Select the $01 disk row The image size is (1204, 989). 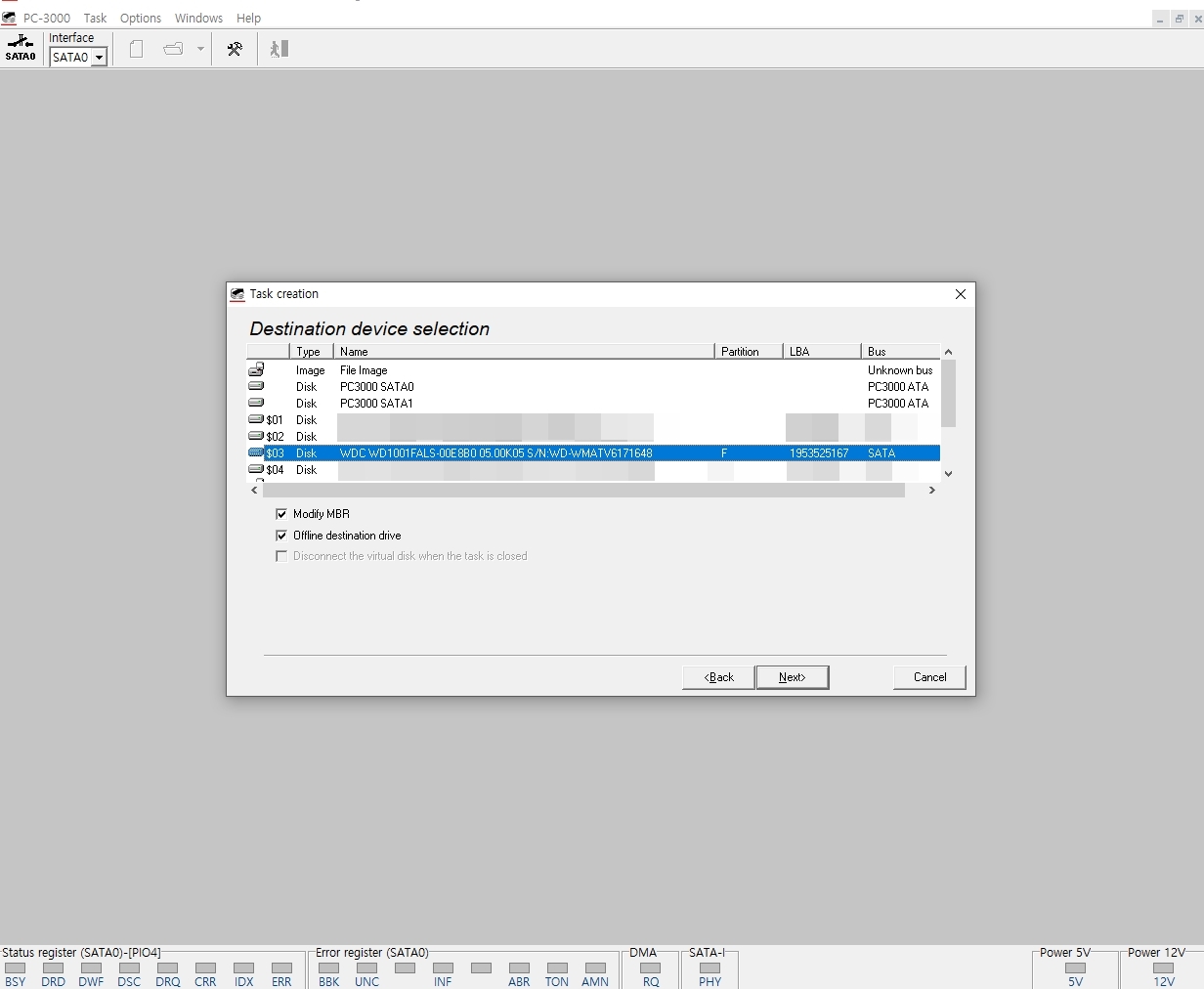tap(593, 420)
